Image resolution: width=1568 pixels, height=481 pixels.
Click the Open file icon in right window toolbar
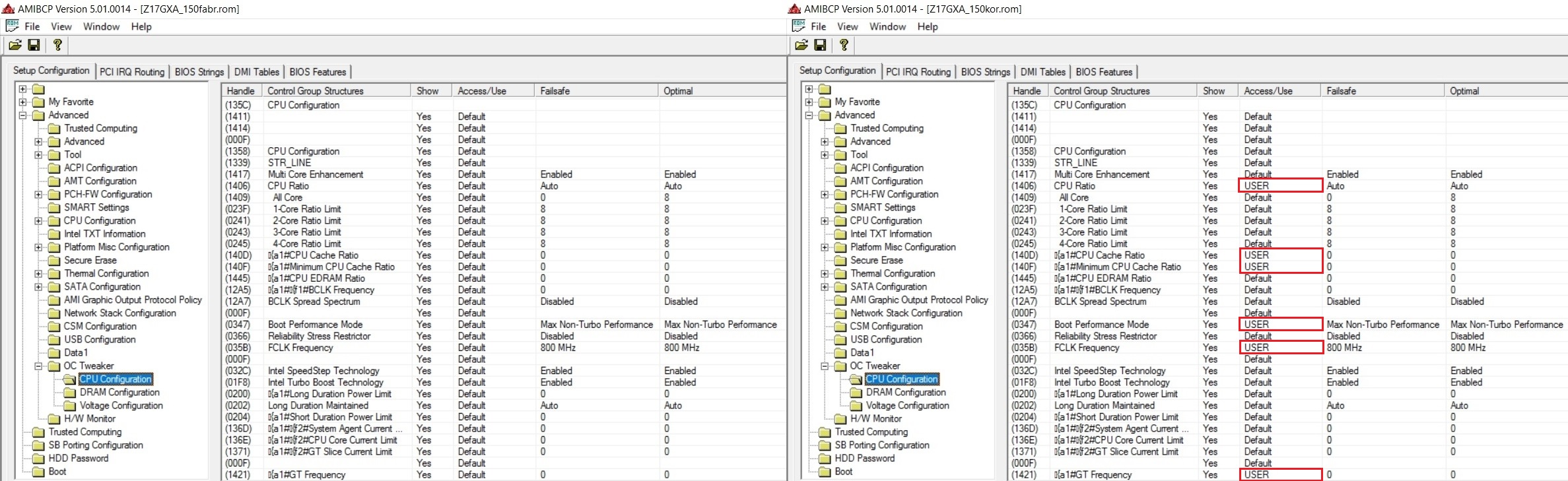801,45
